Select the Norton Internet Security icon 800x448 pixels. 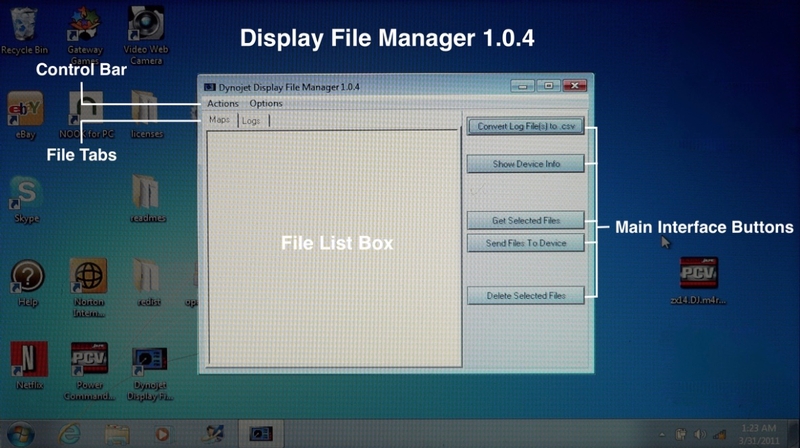pyautogui.click(x=87, y=276)
